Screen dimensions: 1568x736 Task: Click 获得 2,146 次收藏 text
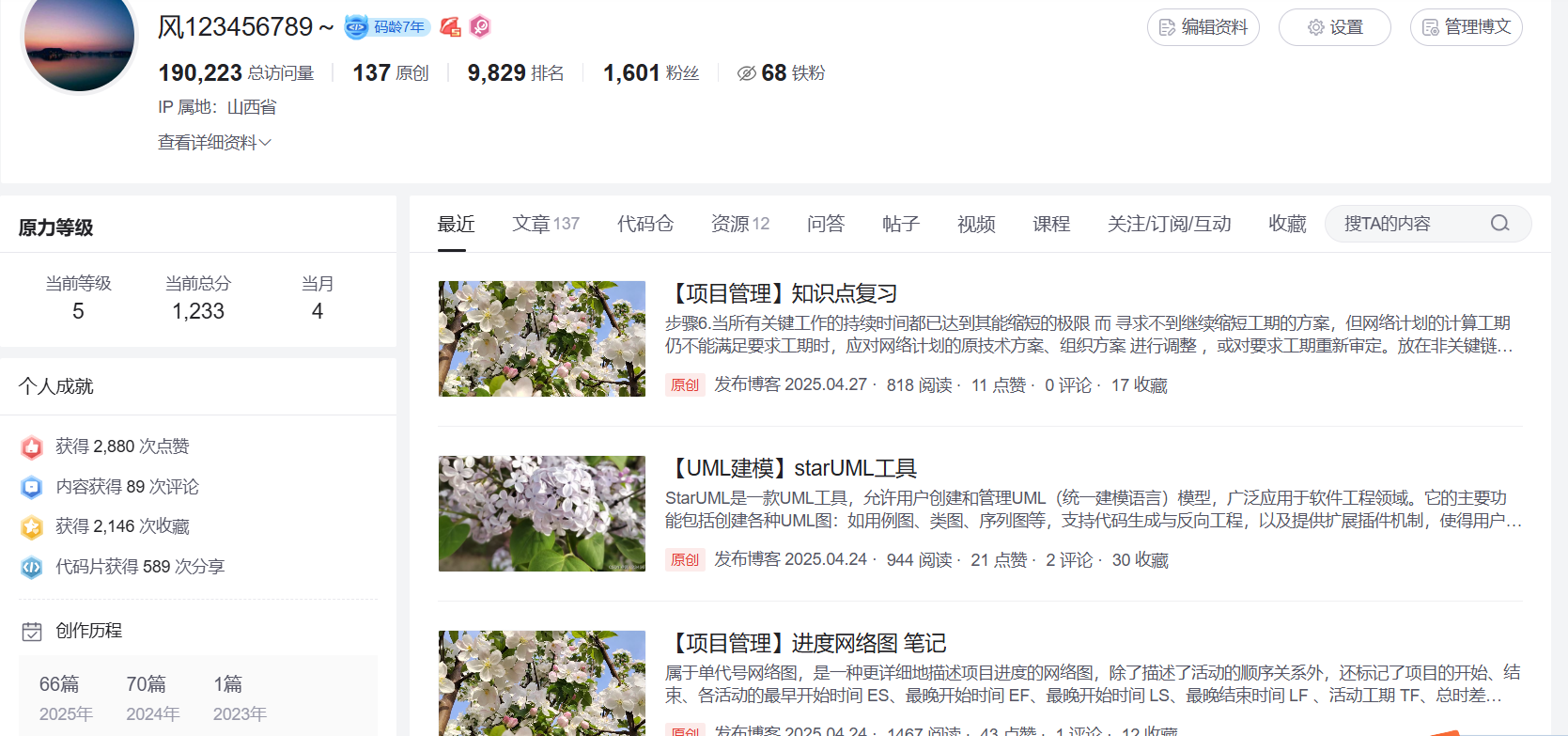pyautogui.click(x=122, y=526)
